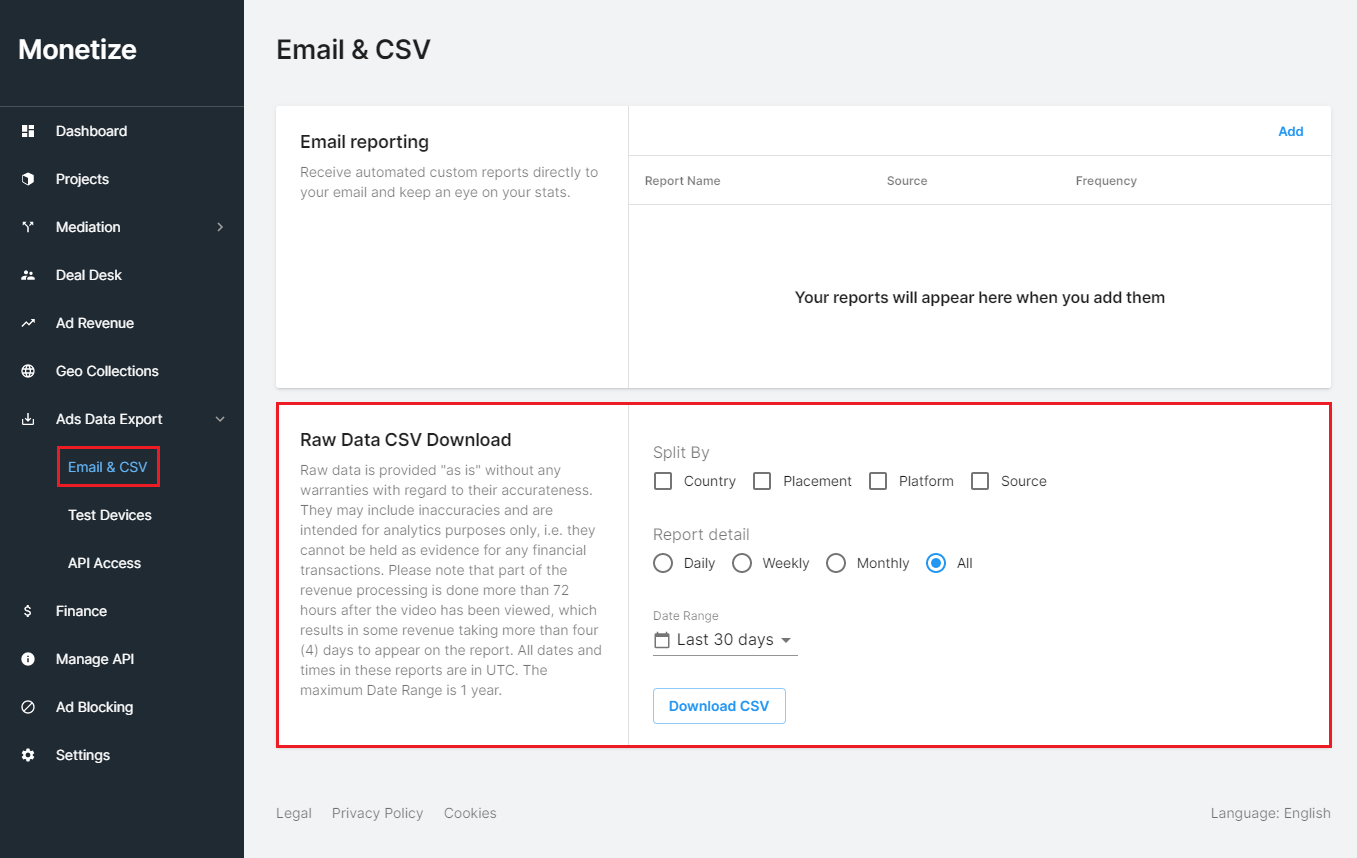1357x858 pixels.
Task: Tick the Placement checkbox
Action: pos(762,481)
